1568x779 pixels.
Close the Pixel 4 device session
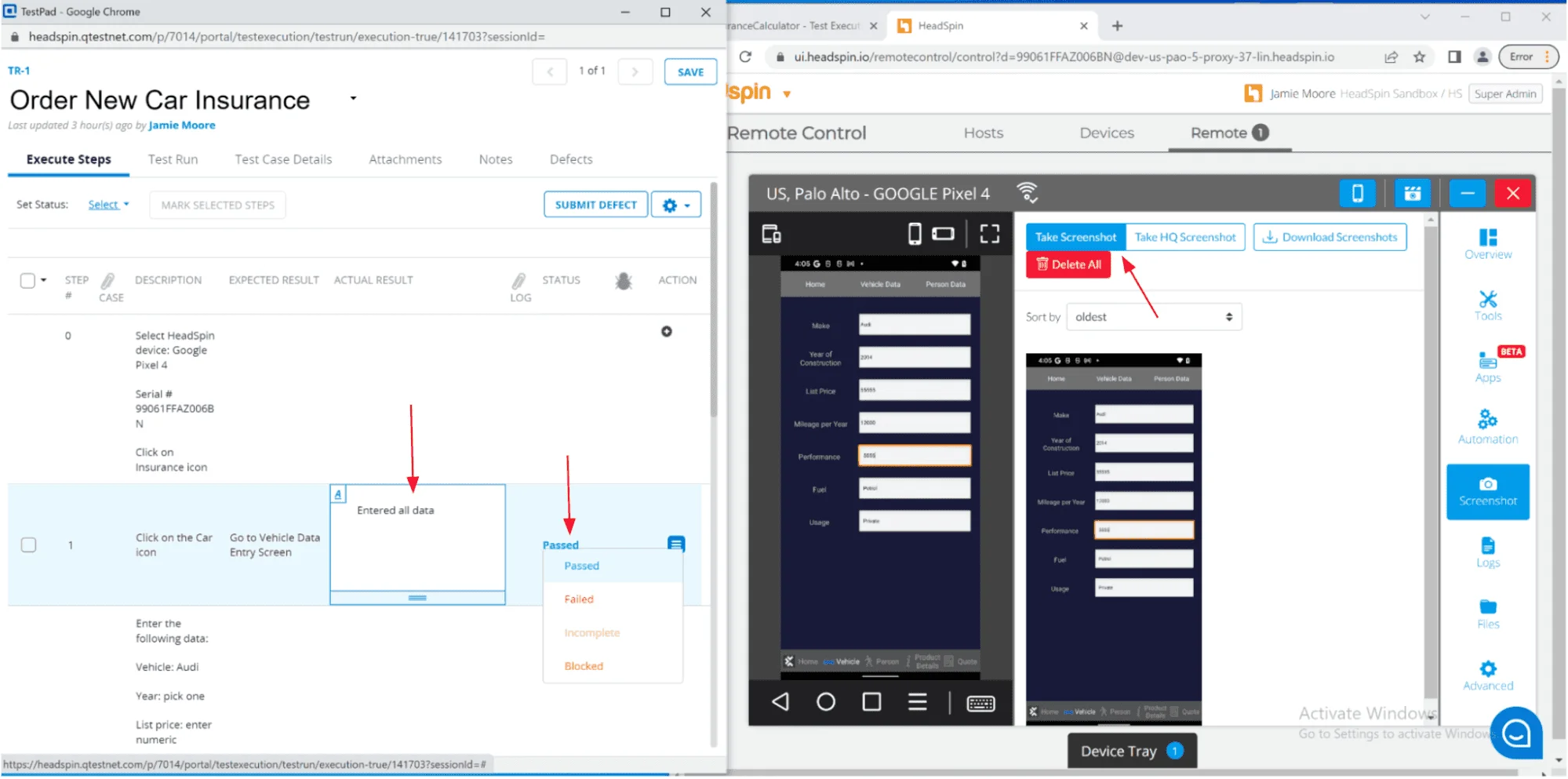1512,193
